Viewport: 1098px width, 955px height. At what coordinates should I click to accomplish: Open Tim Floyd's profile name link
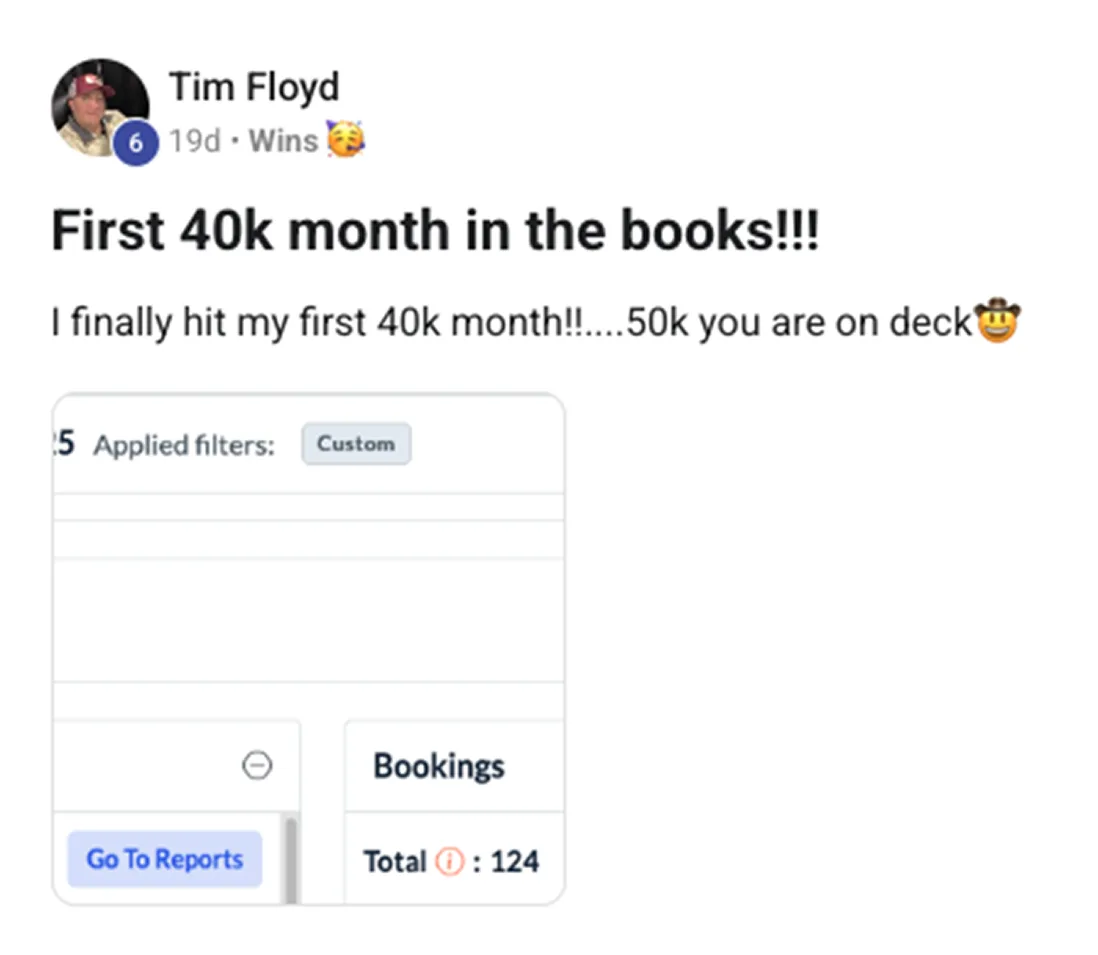pos(254,88)
